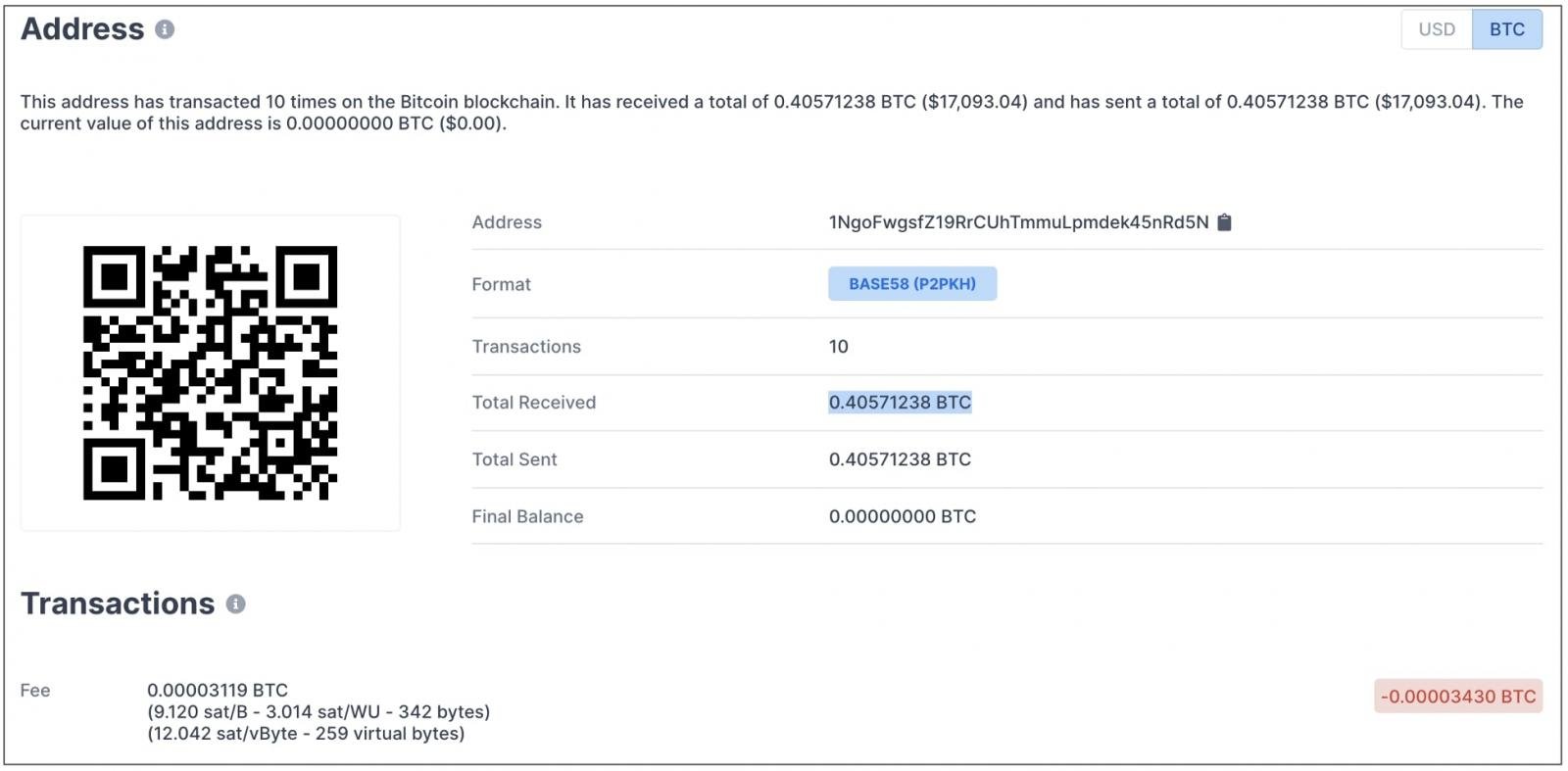Click the Transactions count value 10
Screen dimensions: 1568x771
tap(838, 347)
